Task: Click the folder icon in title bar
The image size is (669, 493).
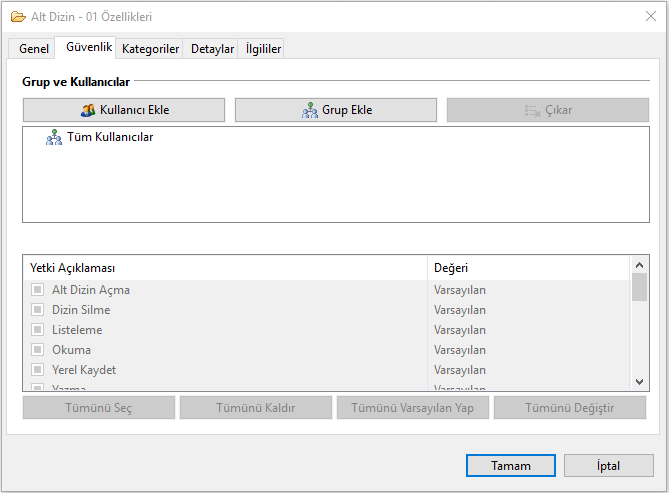Action: coord(17,17)
